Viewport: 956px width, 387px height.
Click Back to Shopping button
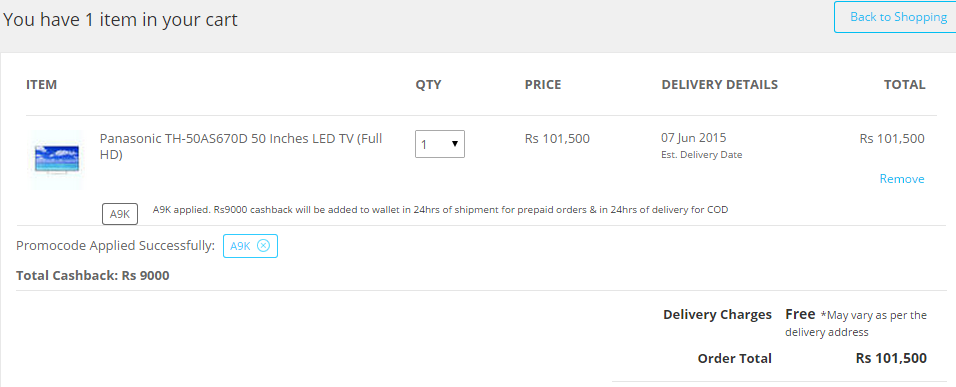click(x=896, y=17)
